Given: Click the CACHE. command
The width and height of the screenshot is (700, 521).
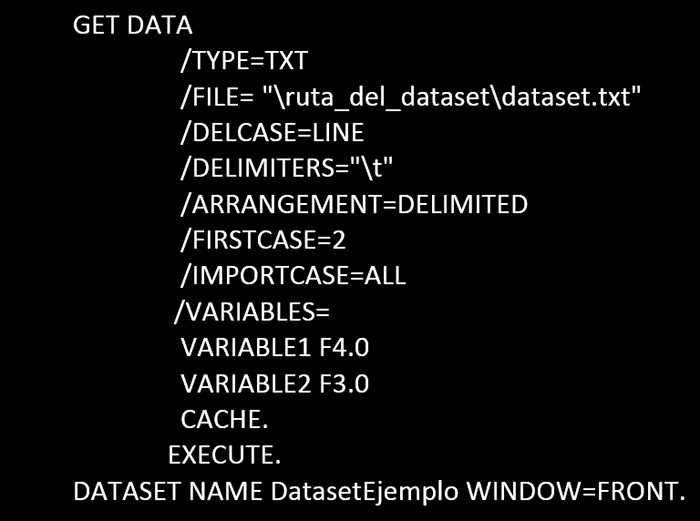Looking at the screenshot, I should point(225,420).
